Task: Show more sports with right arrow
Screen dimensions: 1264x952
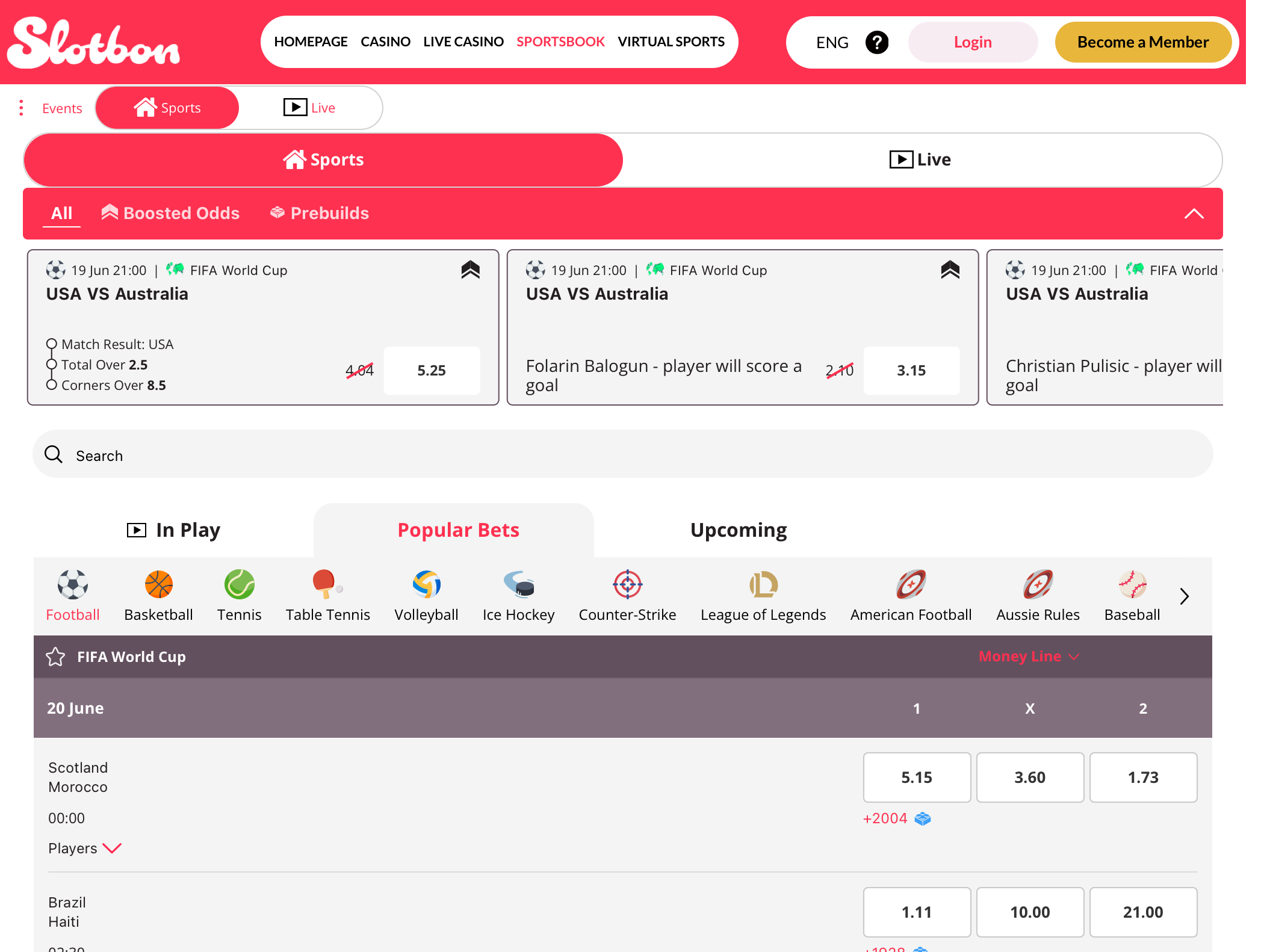Action: click(1185, 596)
